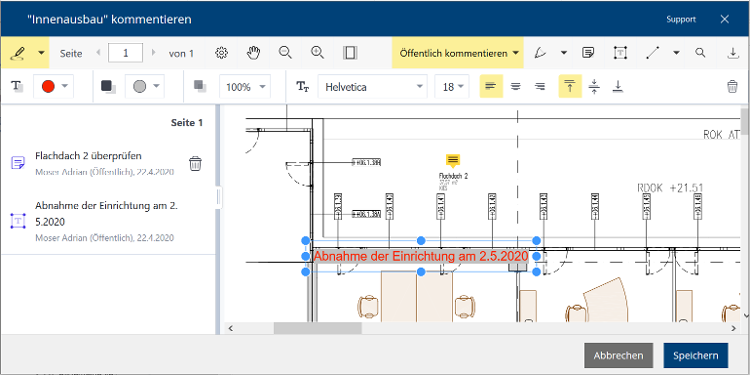Delete the selected annotation with toolbar trash
The width and height of the screenshot is (750, 375).
pyautogui.click(x=732, y=87)
